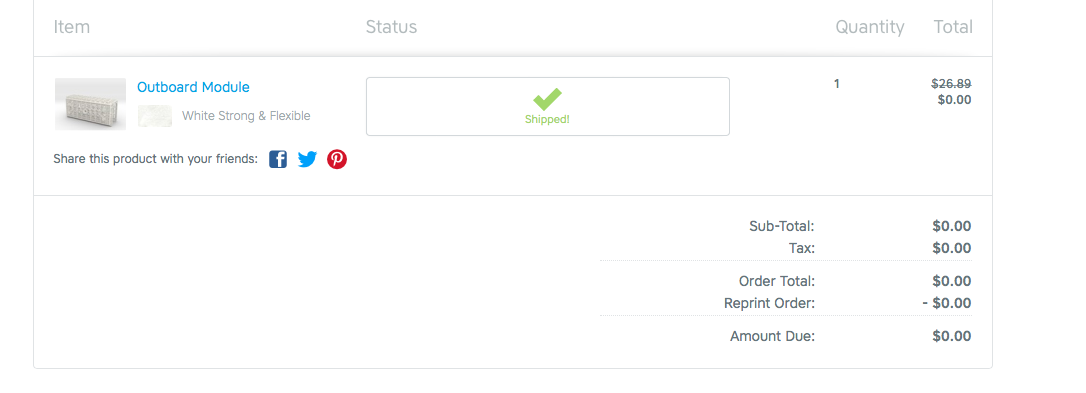Click the Sub-Total label
This screenshot has width=1086, height=393.
click(782, 226)
